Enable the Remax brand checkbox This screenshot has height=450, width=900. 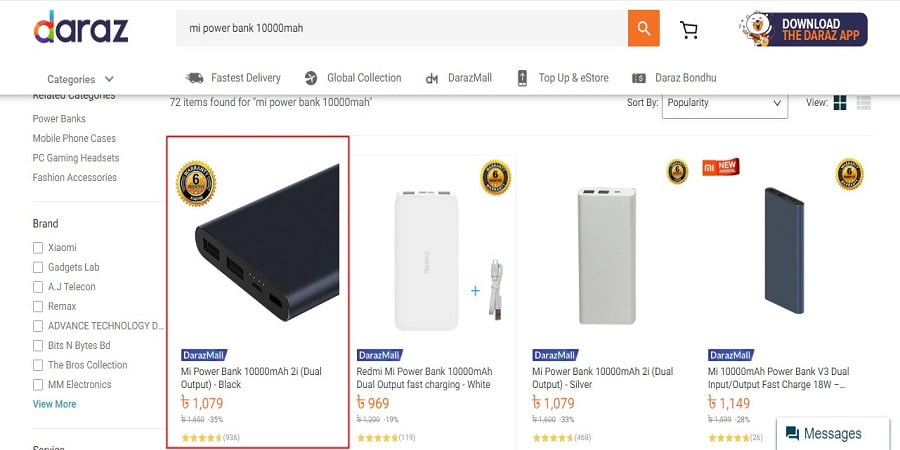coord(38,306)
